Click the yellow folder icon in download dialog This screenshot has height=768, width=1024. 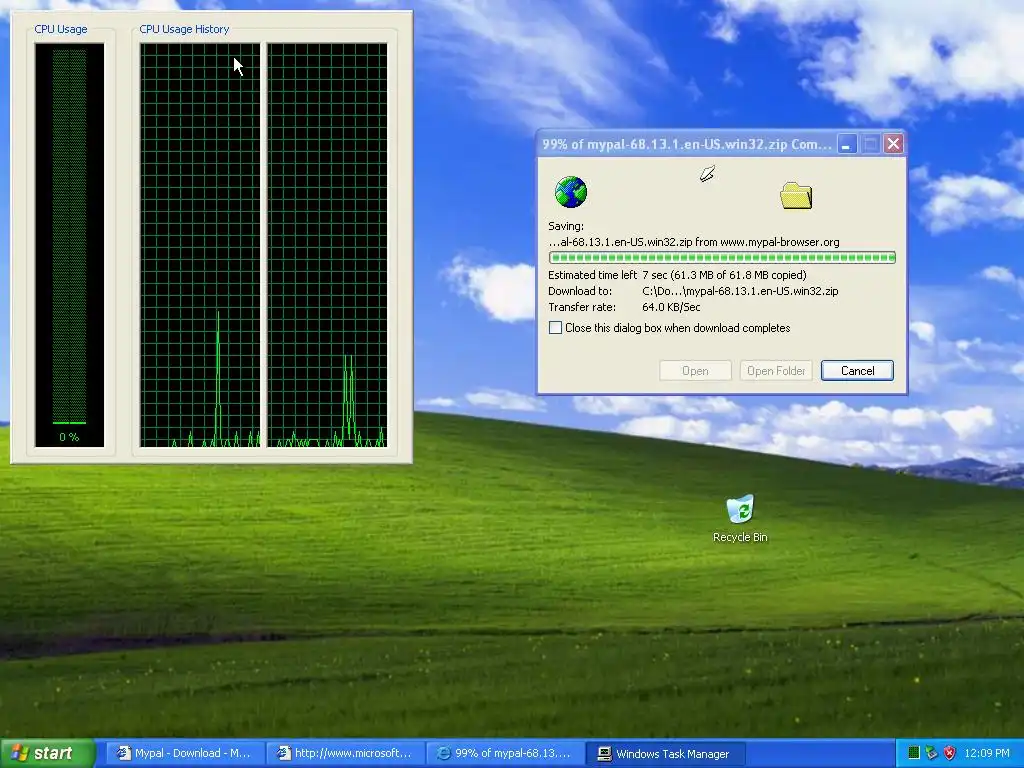click(x=796, y=196)
